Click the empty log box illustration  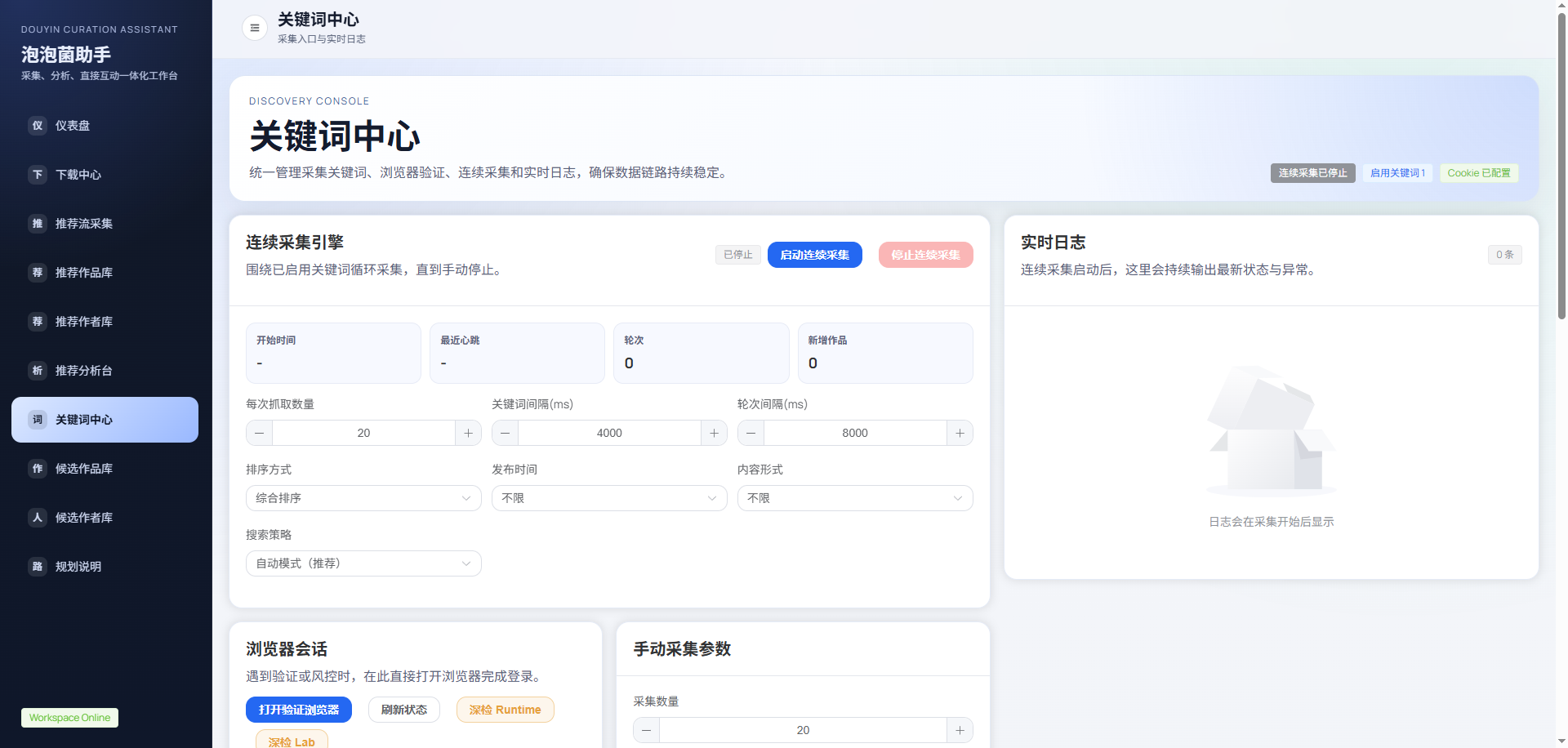1271,431
